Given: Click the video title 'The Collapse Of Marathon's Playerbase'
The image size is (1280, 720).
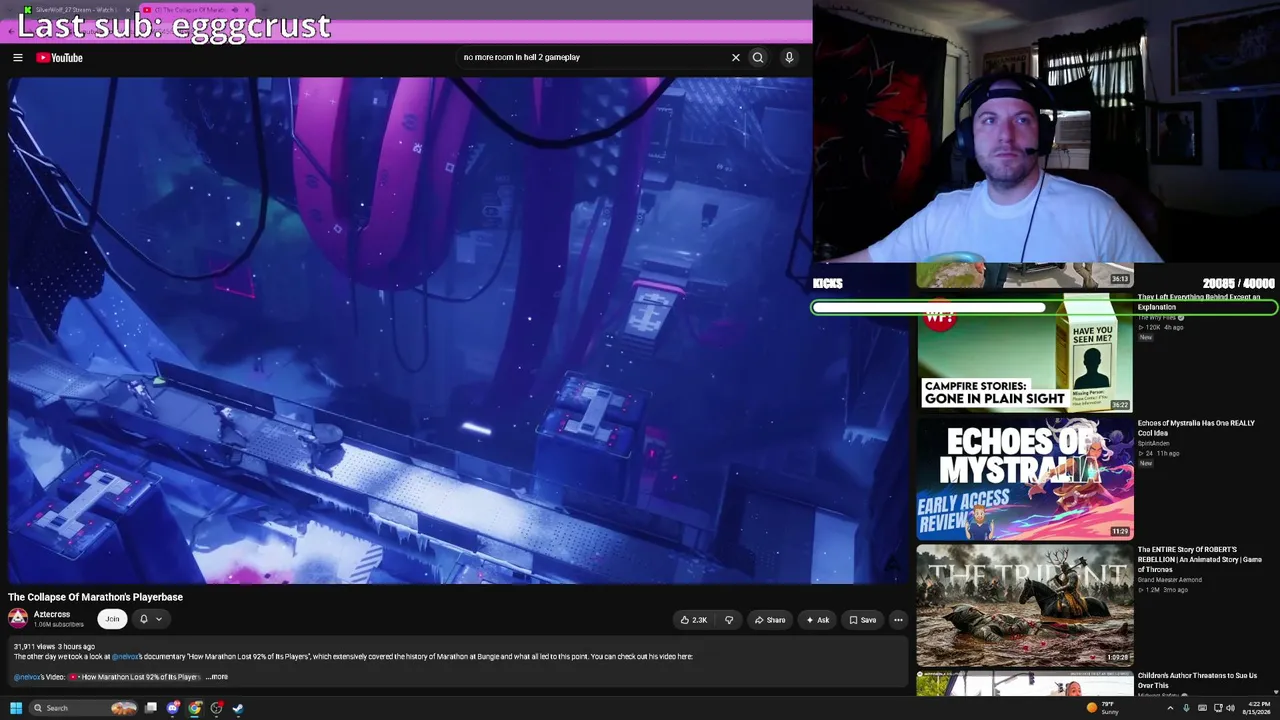Looking at the screenshot, I should tap(96, 597).
